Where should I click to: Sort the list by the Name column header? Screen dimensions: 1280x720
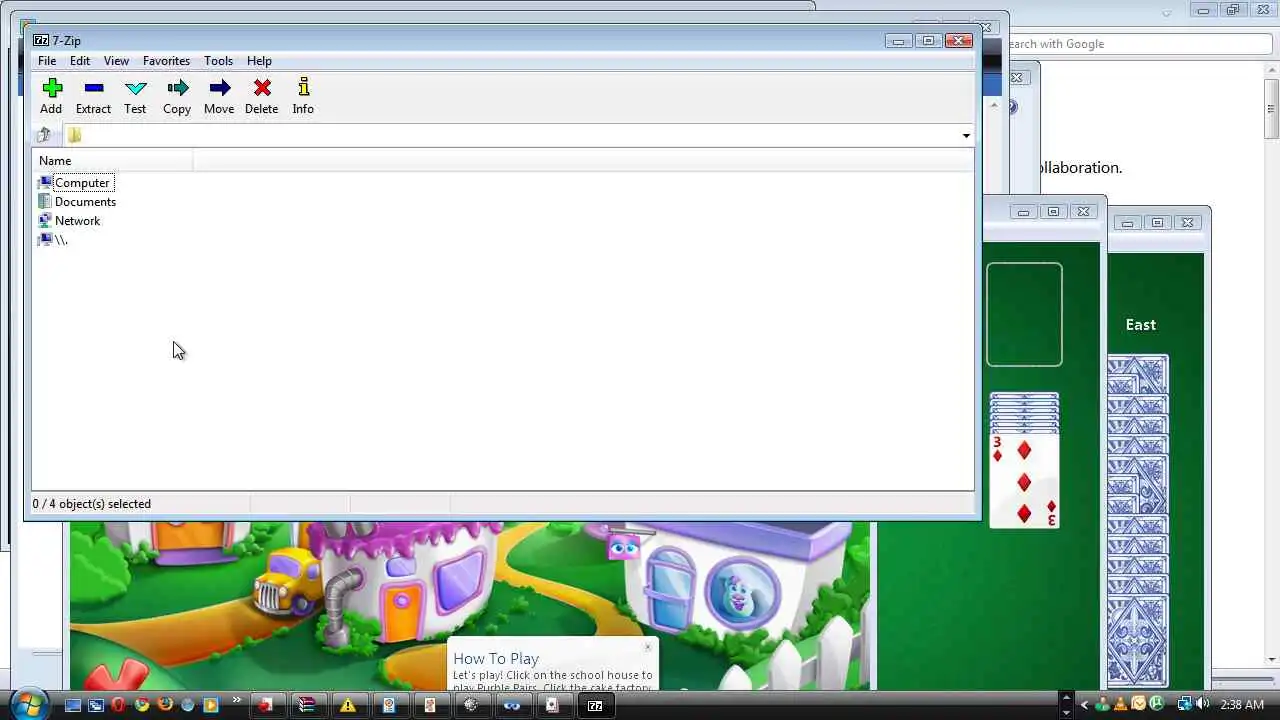(112, 161)
